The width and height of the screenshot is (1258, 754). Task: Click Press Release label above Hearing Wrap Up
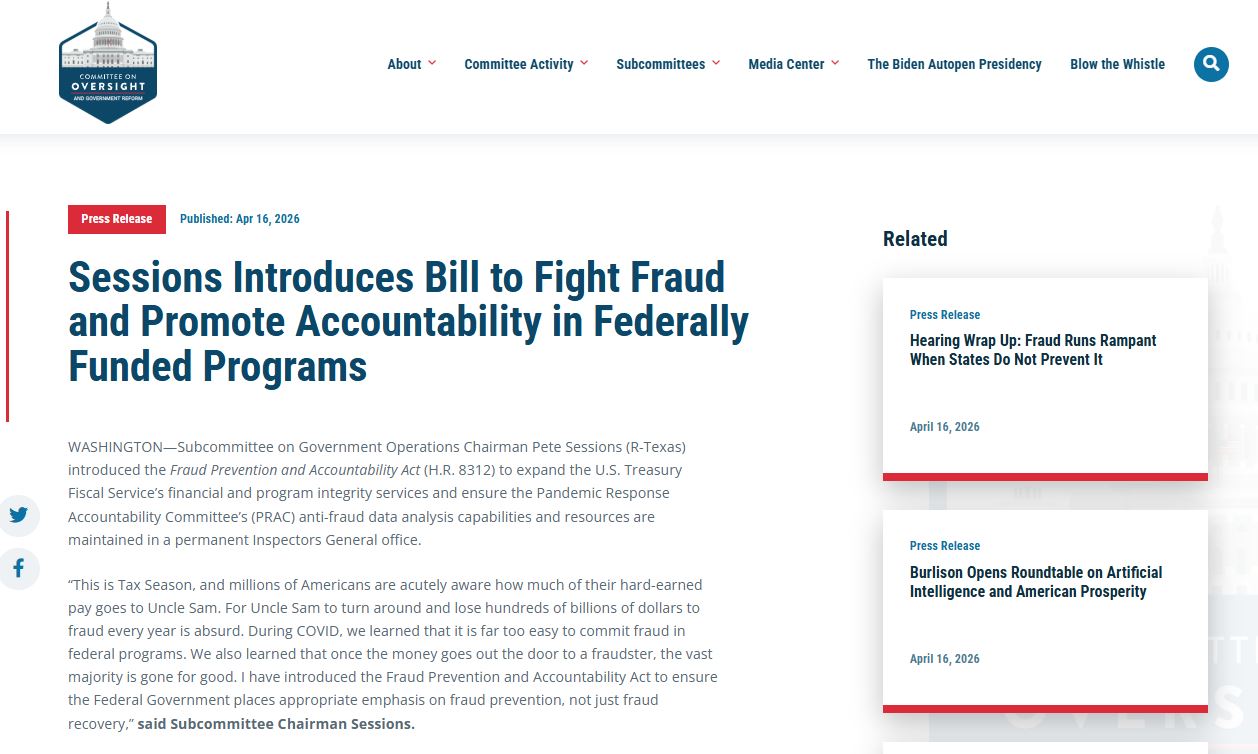point(944,315)
